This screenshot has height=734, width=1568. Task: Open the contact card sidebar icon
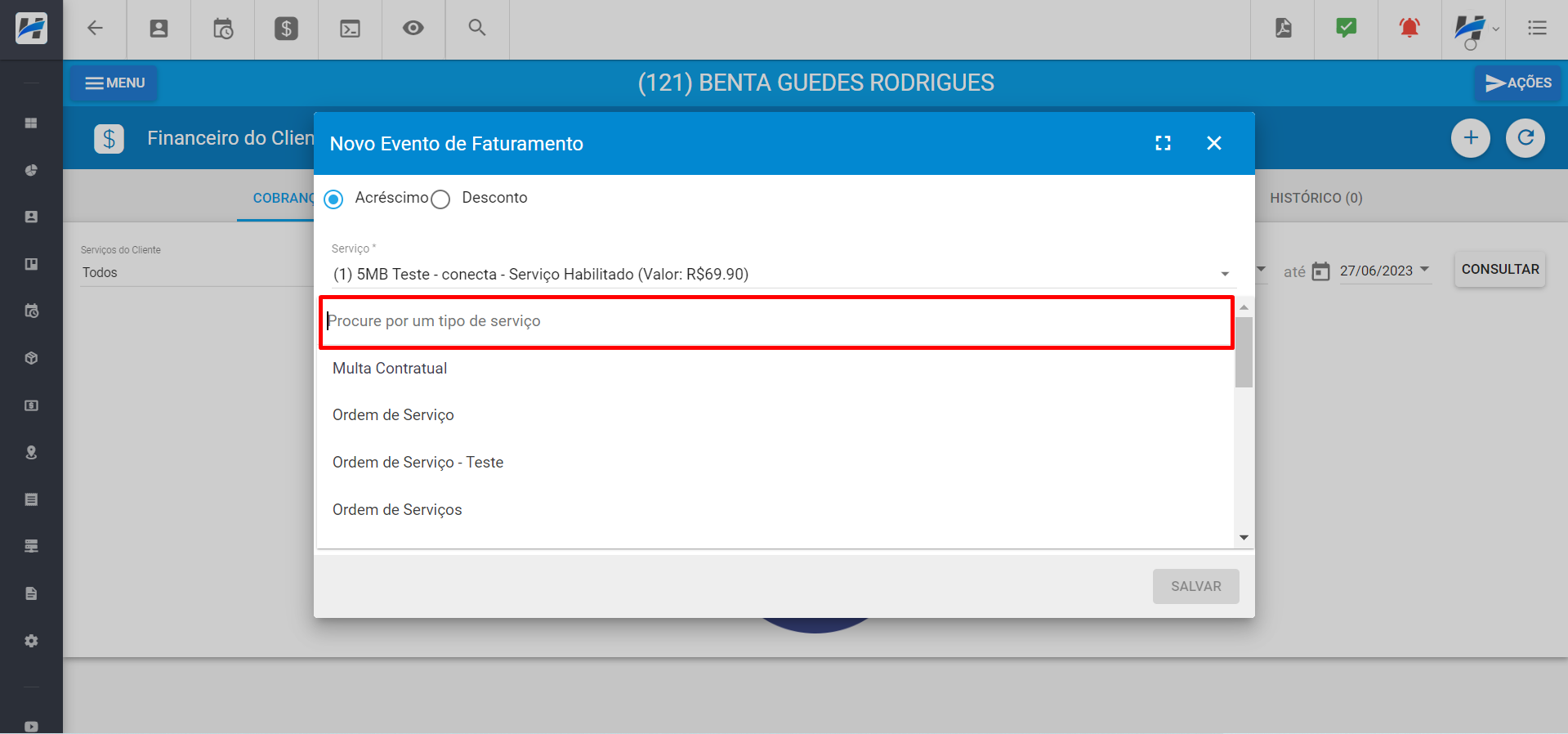pos(31,217)
